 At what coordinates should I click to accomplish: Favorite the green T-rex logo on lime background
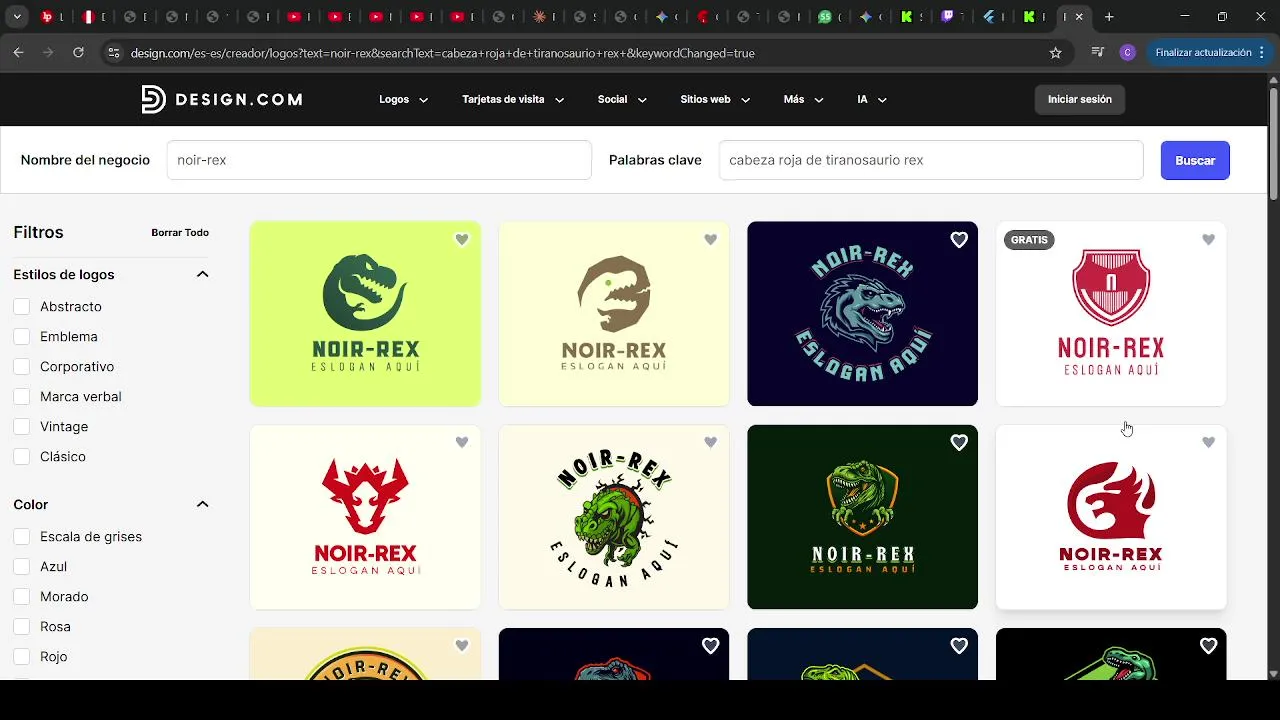[x=461, y=240]
